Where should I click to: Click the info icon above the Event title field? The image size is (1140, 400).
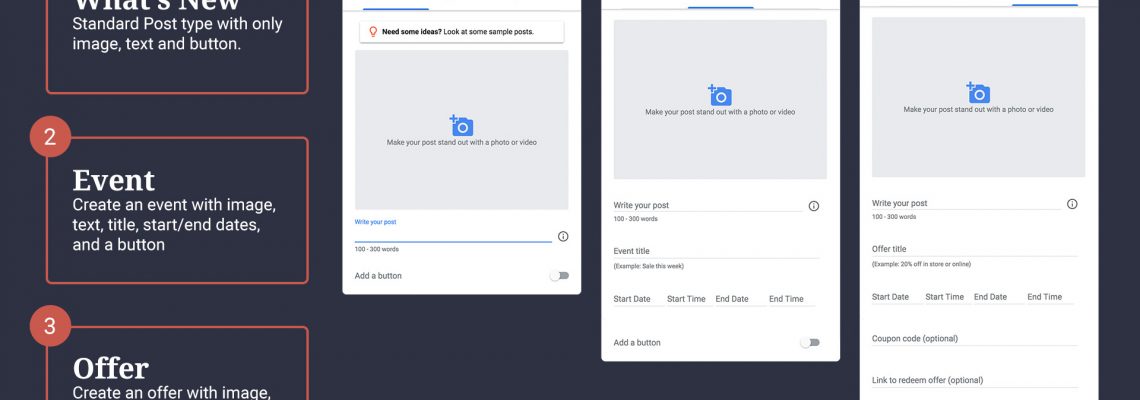[813, 206]
